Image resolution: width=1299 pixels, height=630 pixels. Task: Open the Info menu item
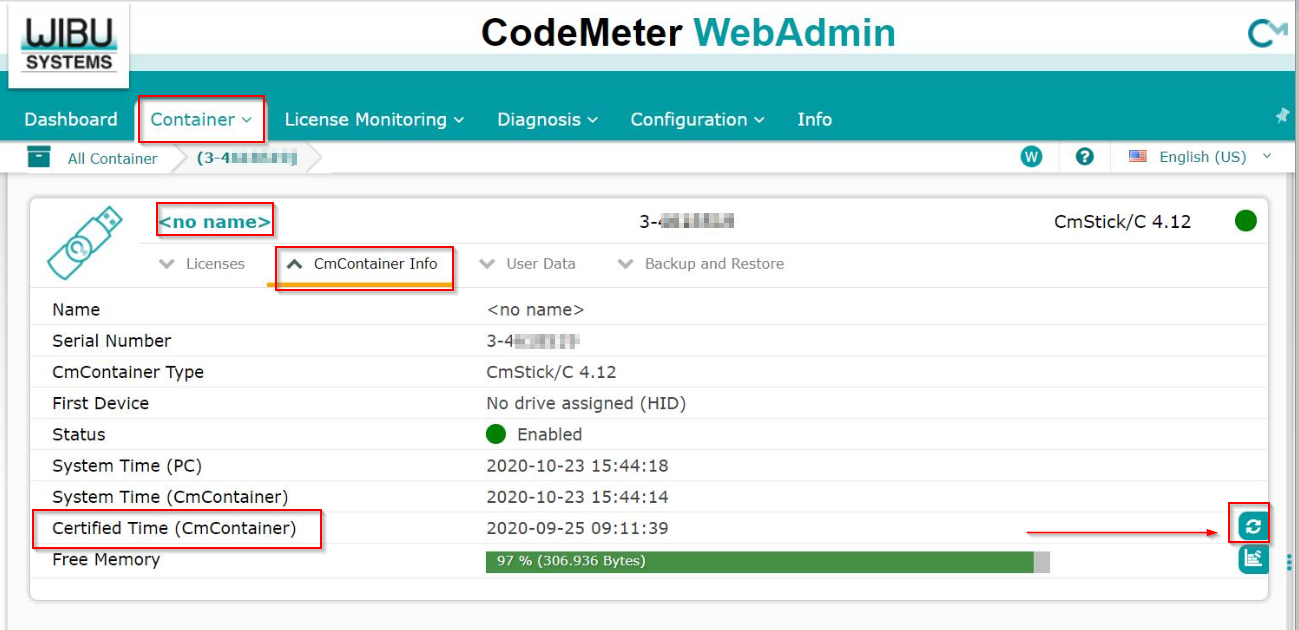coord(814,119)
